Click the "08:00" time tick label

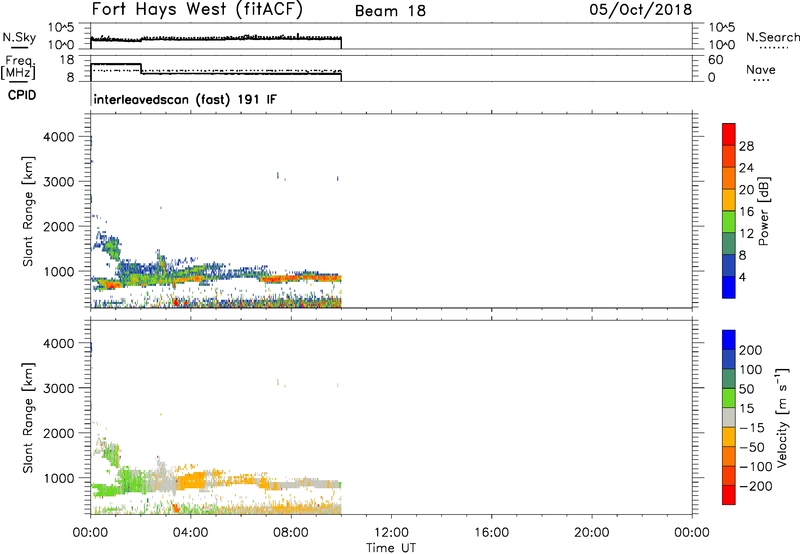pos(291,533)
